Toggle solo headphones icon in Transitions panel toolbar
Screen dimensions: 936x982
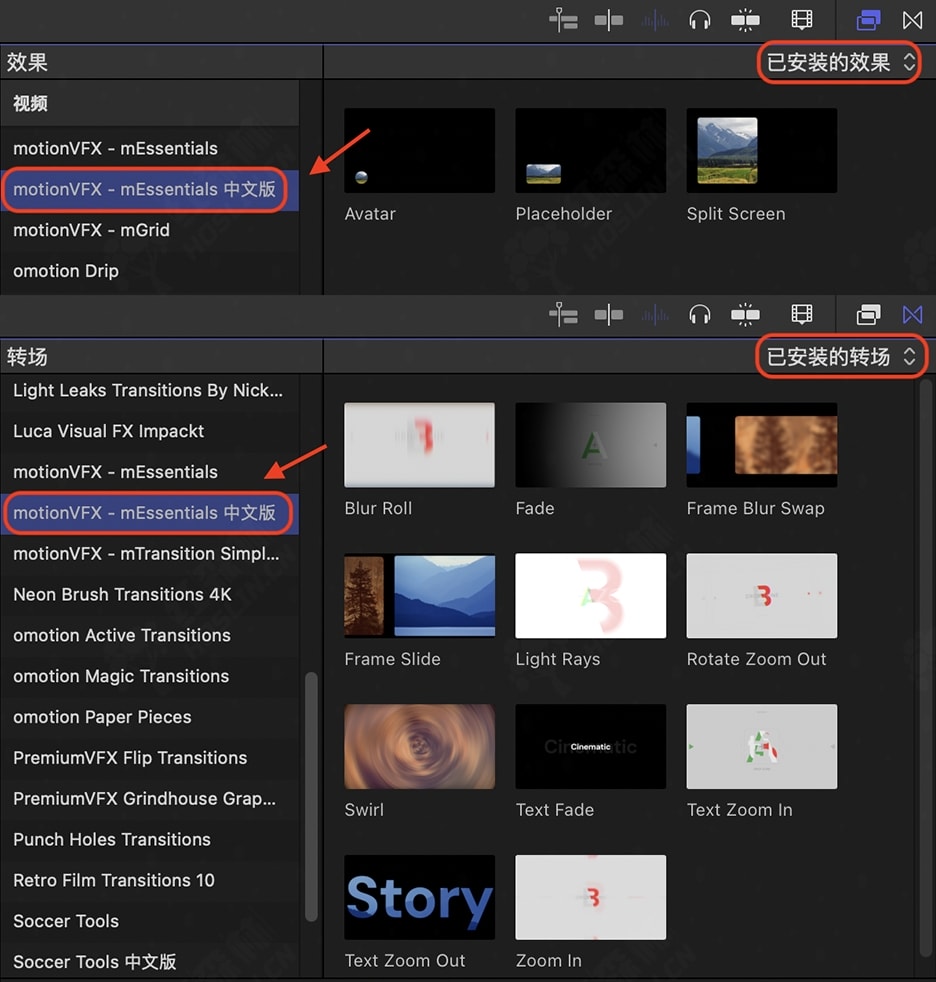tap(699, 315)
